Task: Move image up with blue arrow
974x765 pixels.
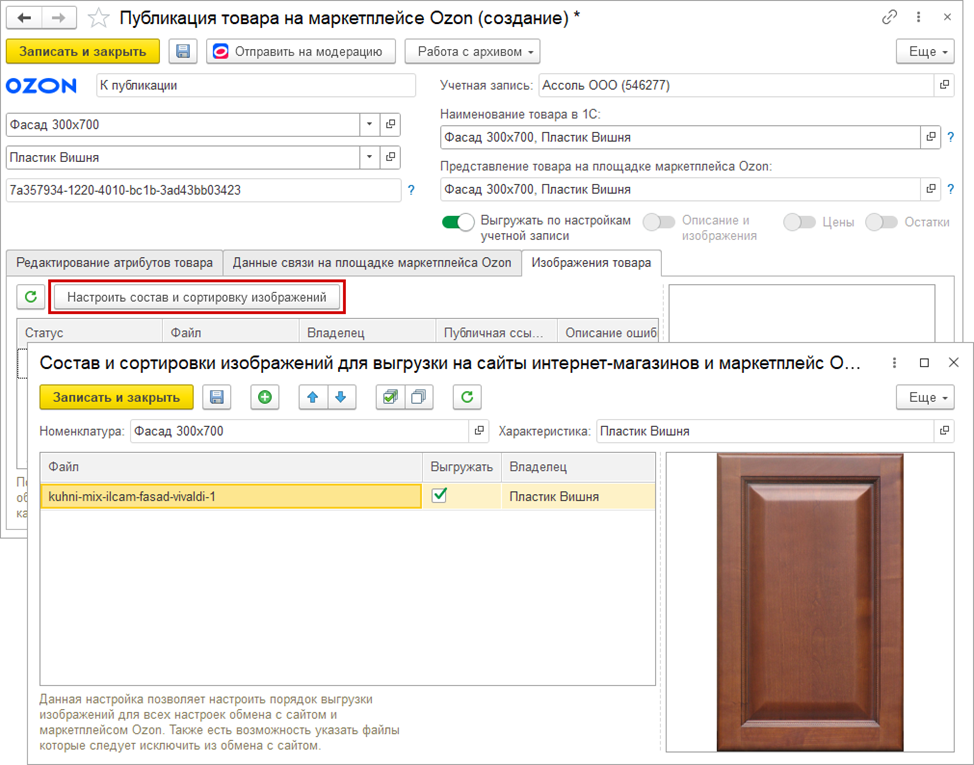Action: click(314, 397)
